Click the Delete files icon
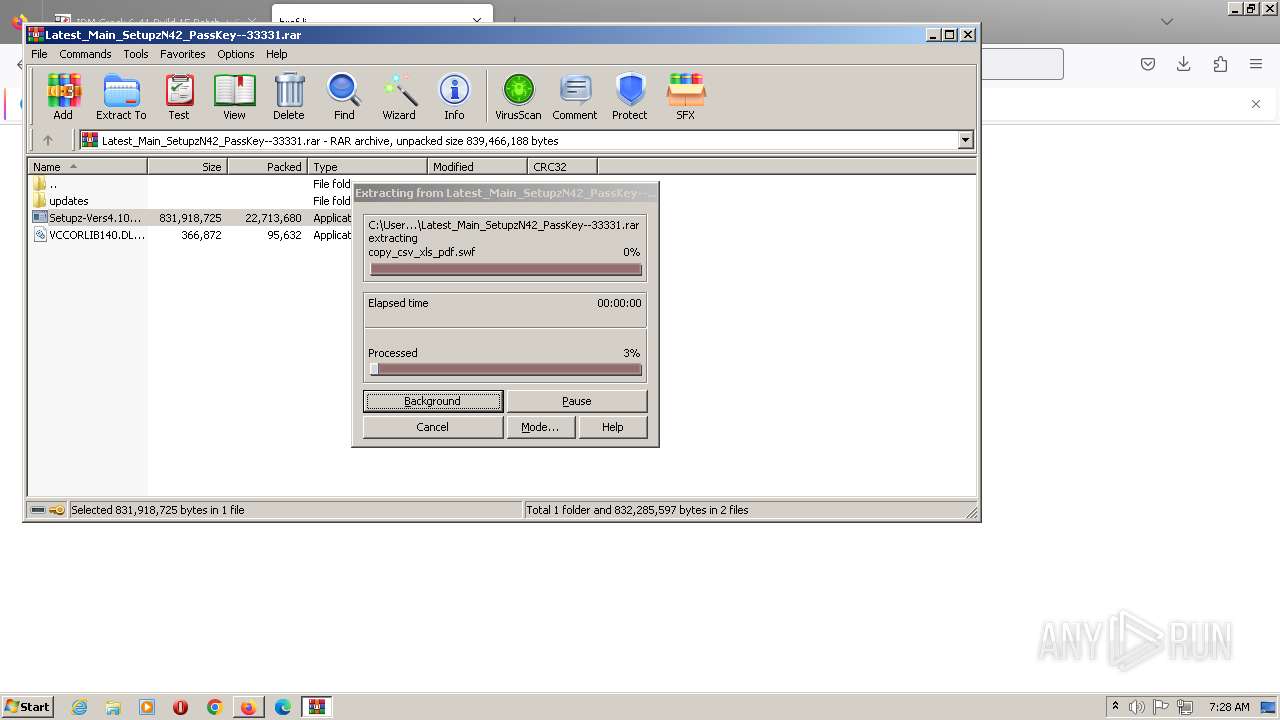1280x720 pixels. 289,97
